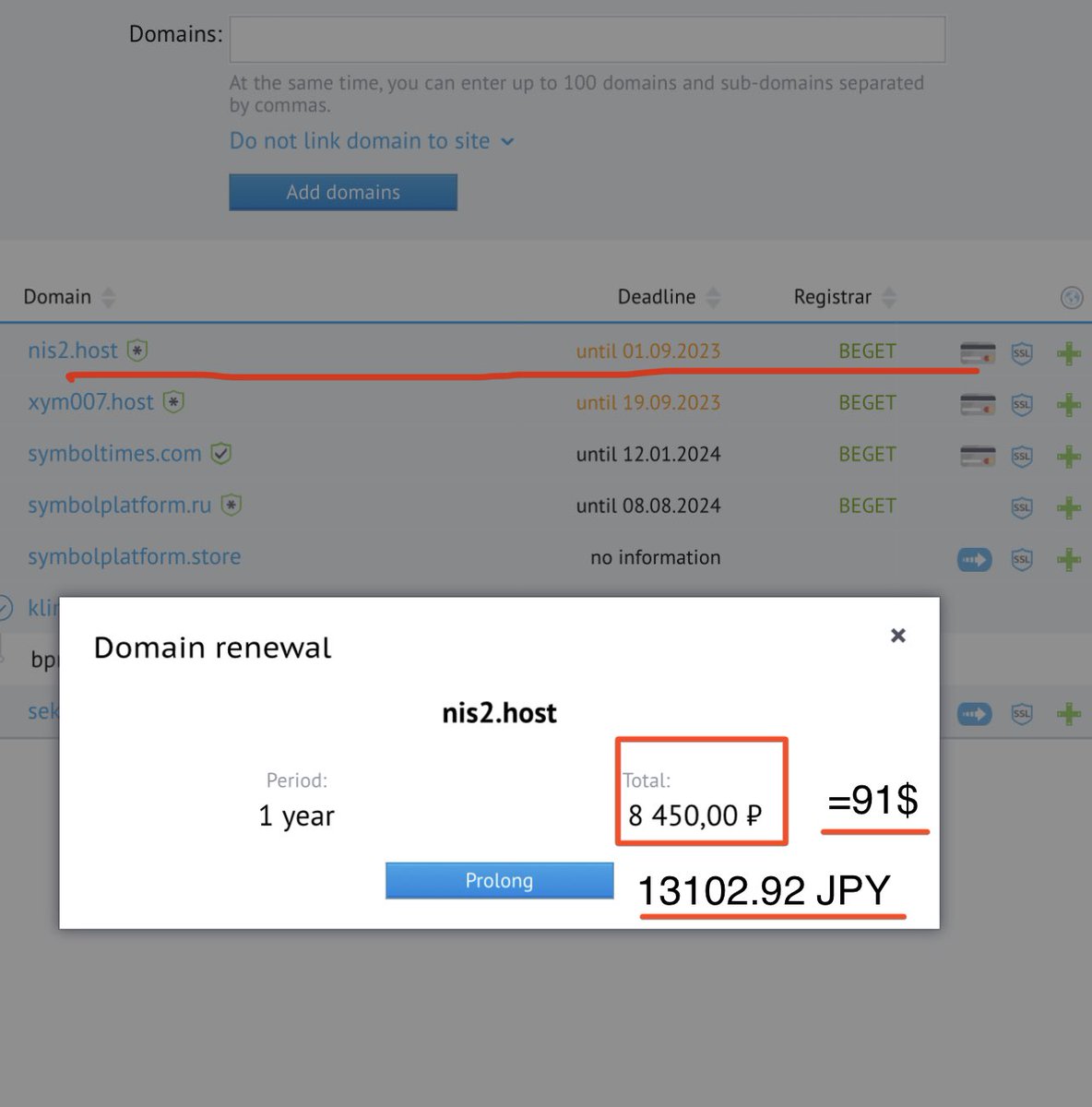The image size is (1092, 1107).
Task: Open the 'Do not link domain to site' dropdown
Action: click(x=372, y=141)
